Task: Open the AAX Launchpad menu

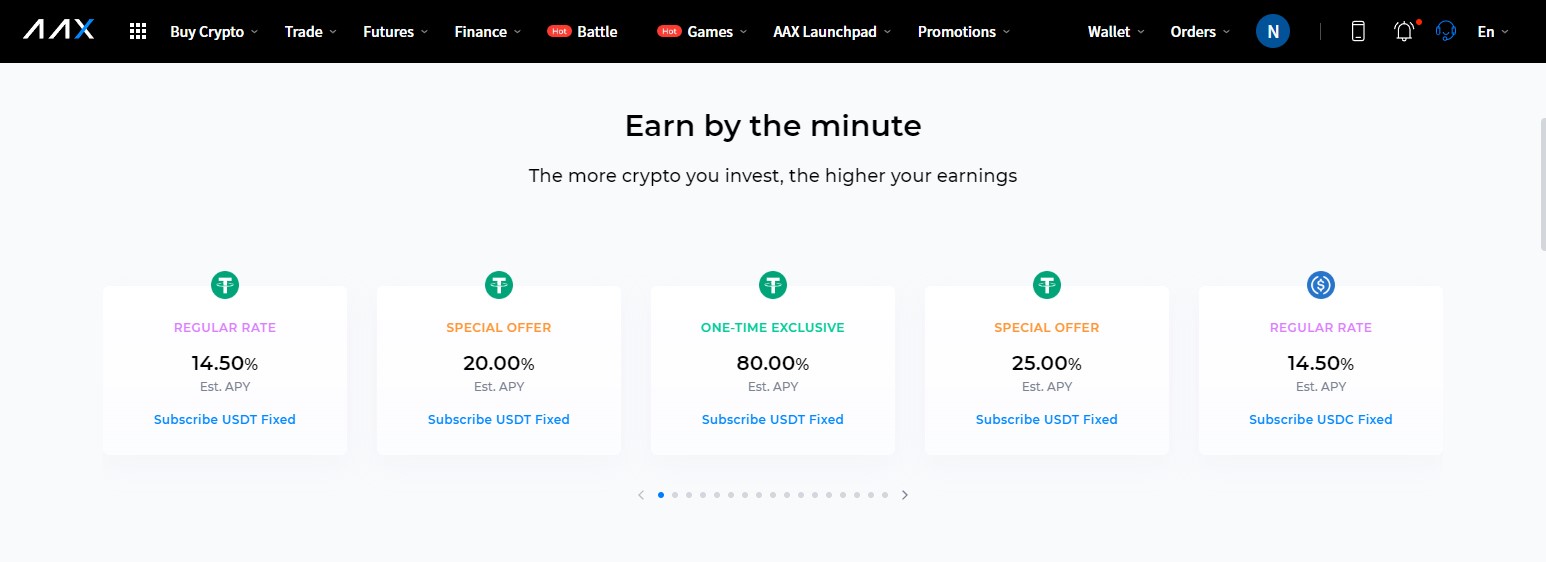Action: [x=832, y=31]
